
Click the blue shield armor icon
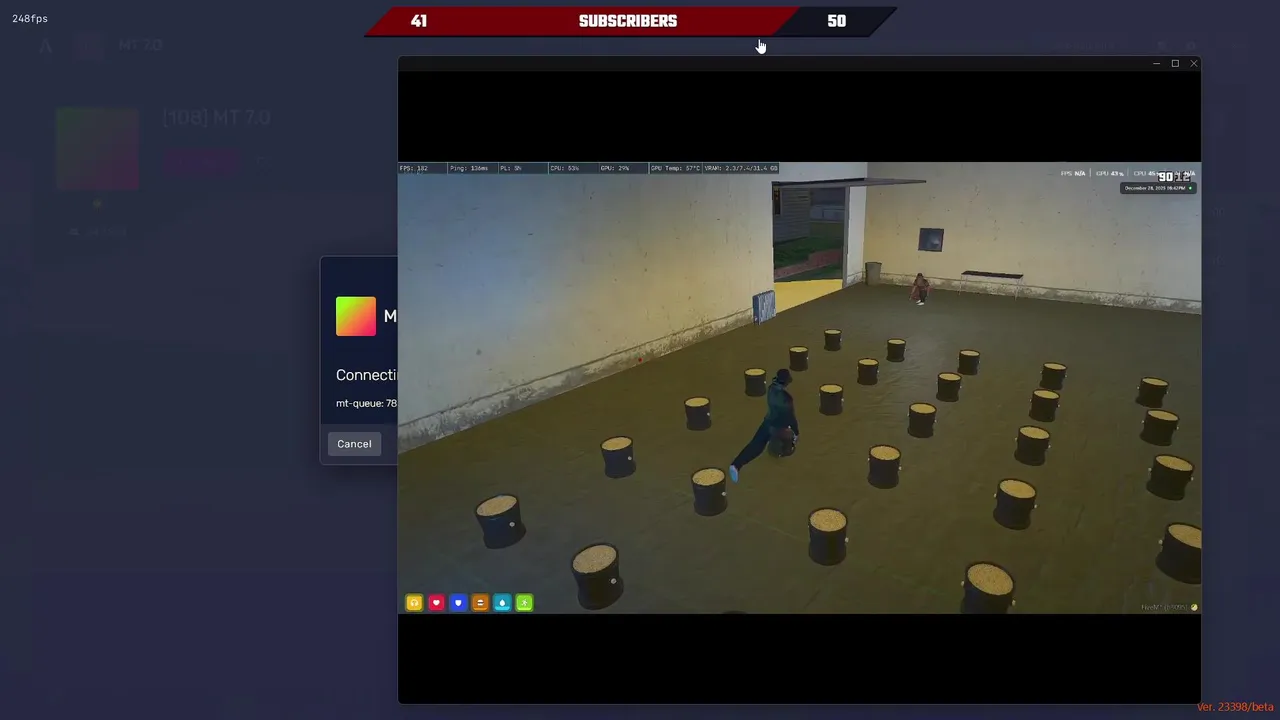coord(458,603)
